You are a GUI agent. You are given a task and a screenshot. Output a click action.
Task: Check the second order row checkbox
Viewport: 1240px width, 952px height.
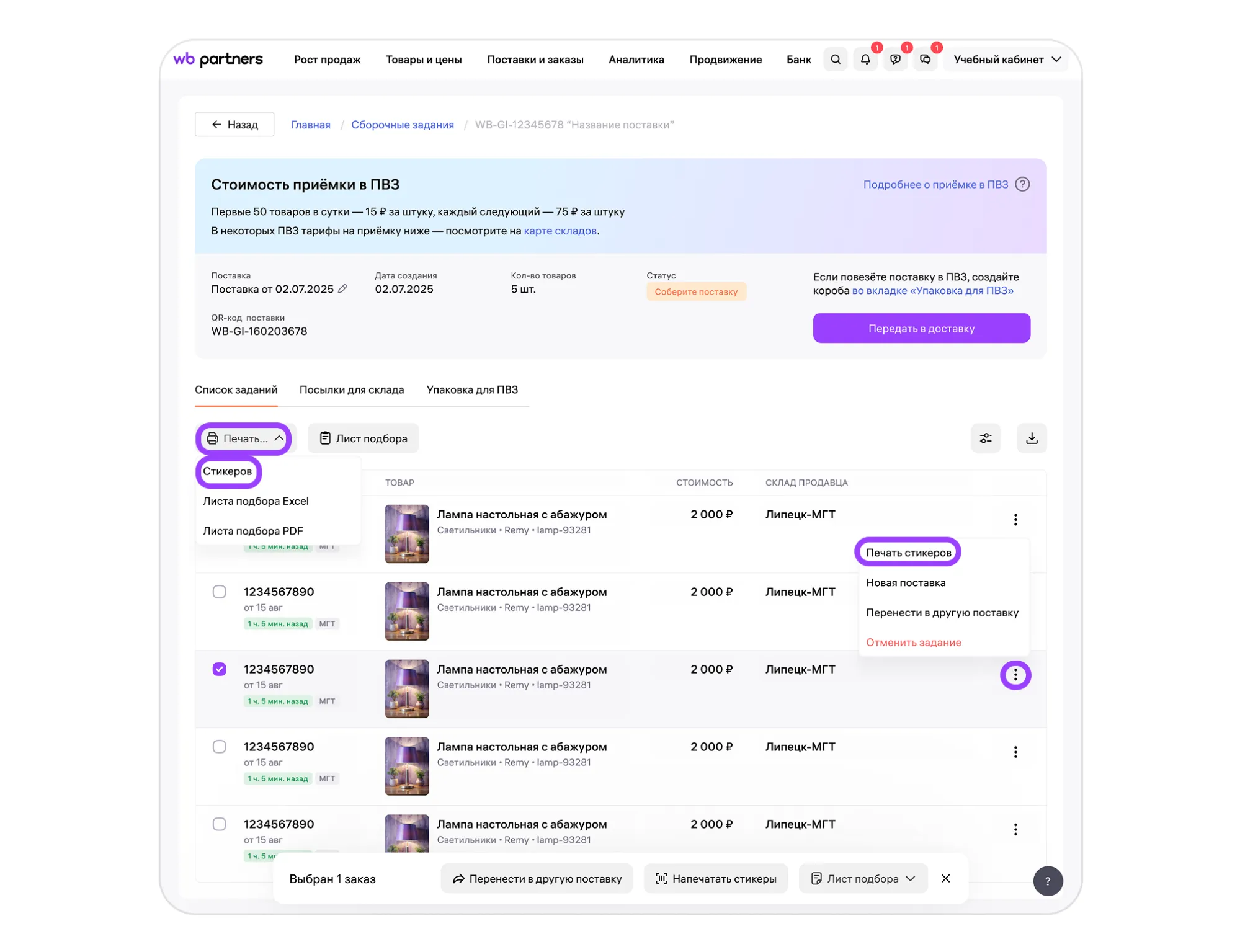point(219,592)
